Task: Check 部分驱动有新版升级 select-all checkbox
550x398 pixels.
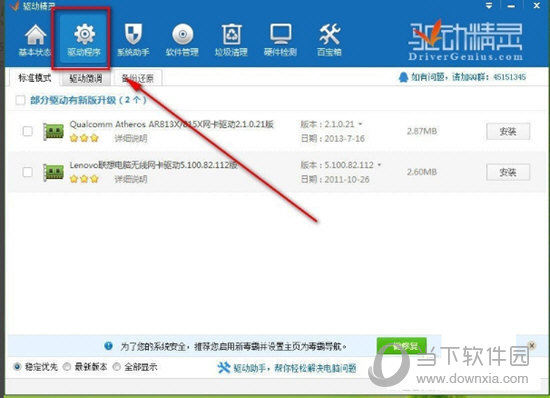Action: point(20,100)
